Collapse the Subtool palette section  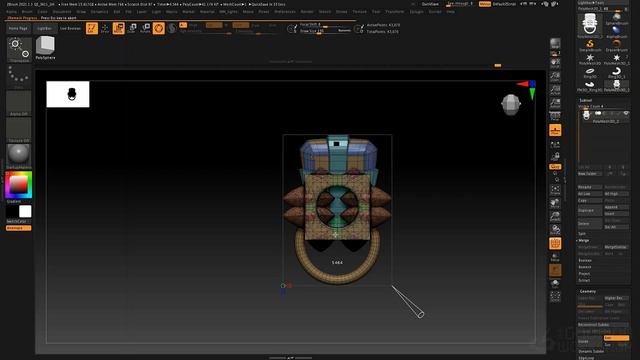pyautogui.click(x=586, y=100)
